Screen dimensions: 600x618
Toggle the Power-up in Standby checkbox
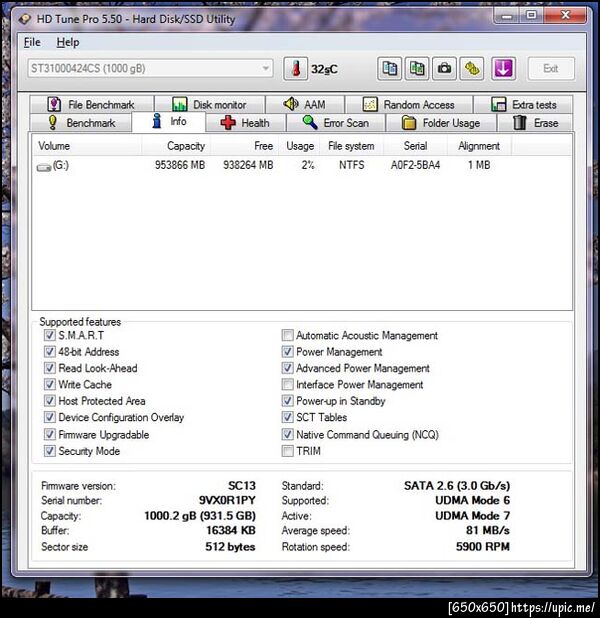coord(287,401)
